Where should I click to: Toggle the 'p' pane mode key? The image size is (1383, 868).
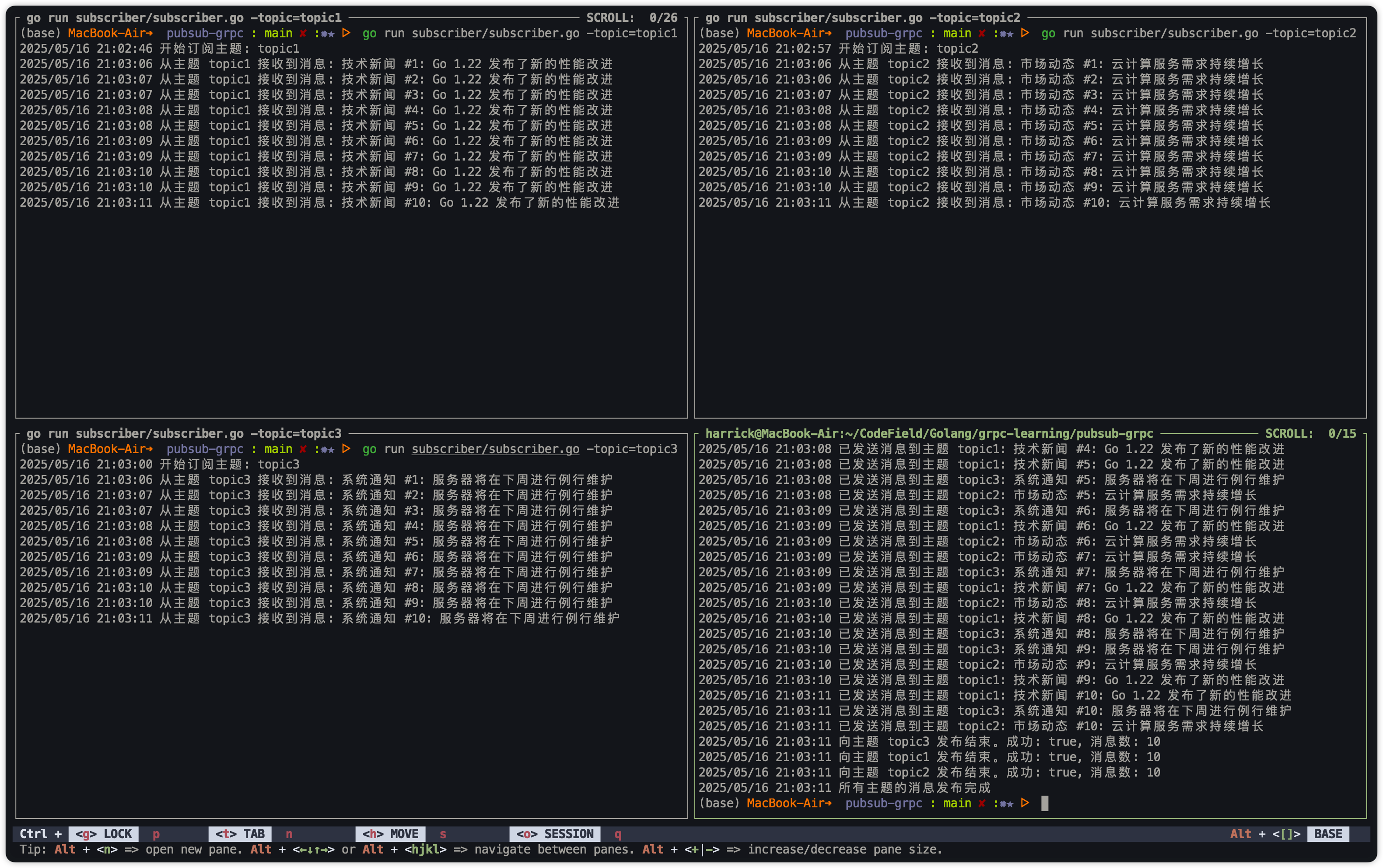(156, 833)
